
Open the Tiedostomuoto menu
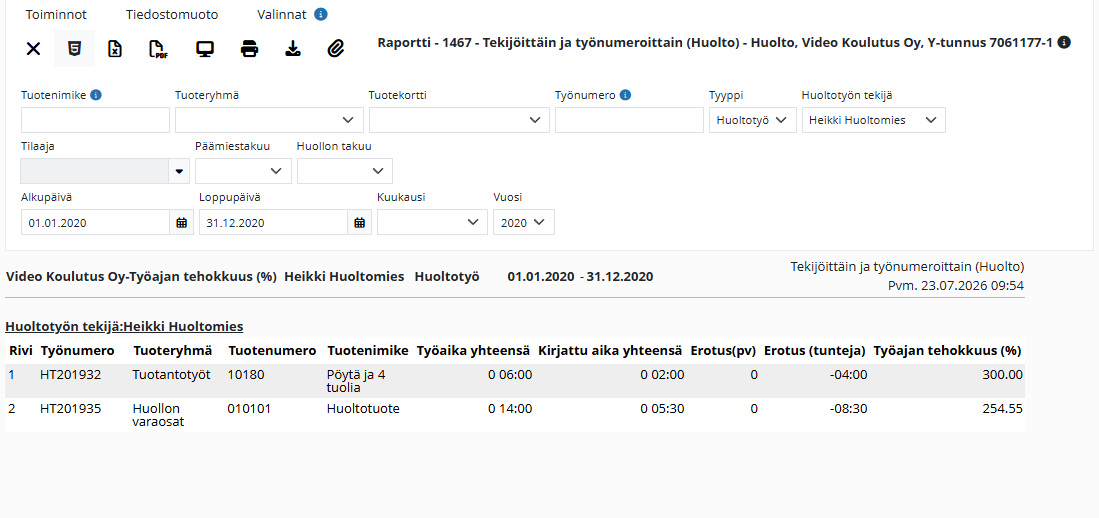[172, 15]
